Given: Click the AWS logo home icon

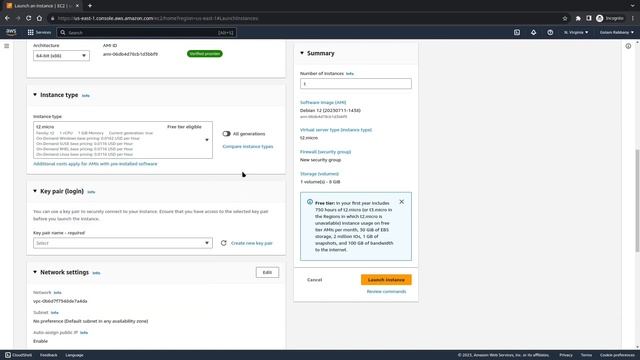Looking at the screenshot, I should point(11,32).
